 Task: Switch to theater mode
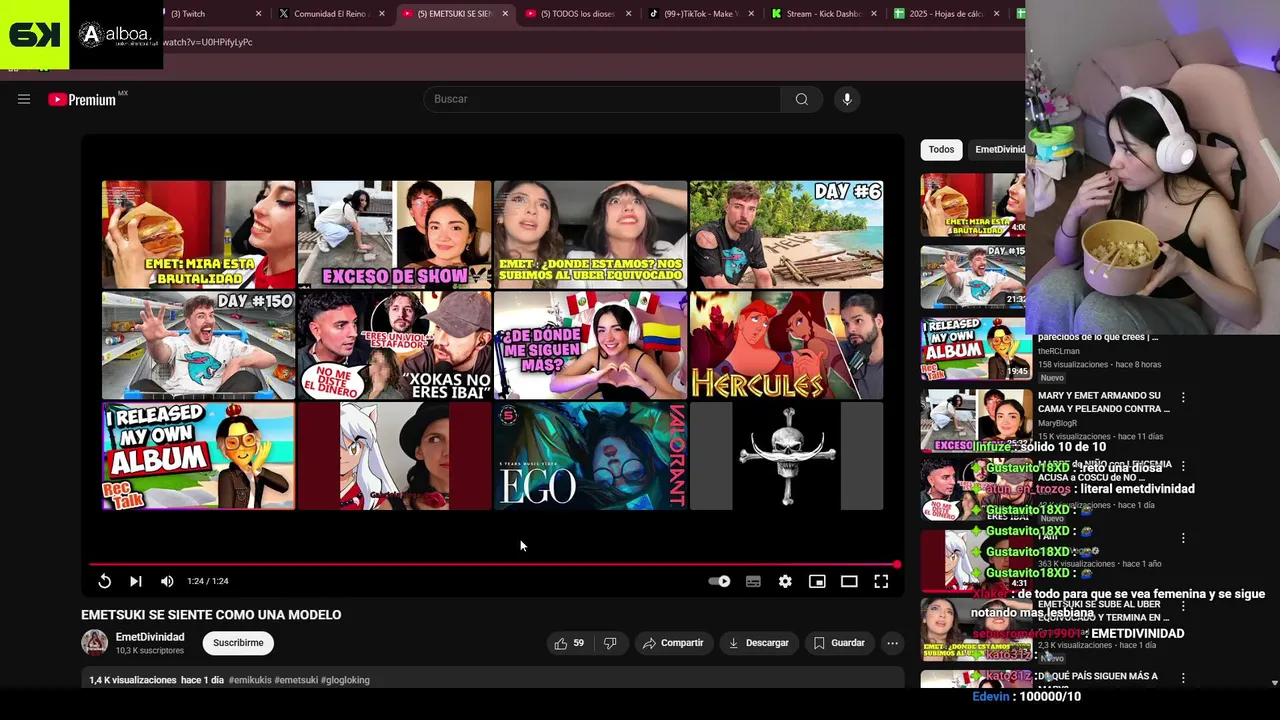849,581
